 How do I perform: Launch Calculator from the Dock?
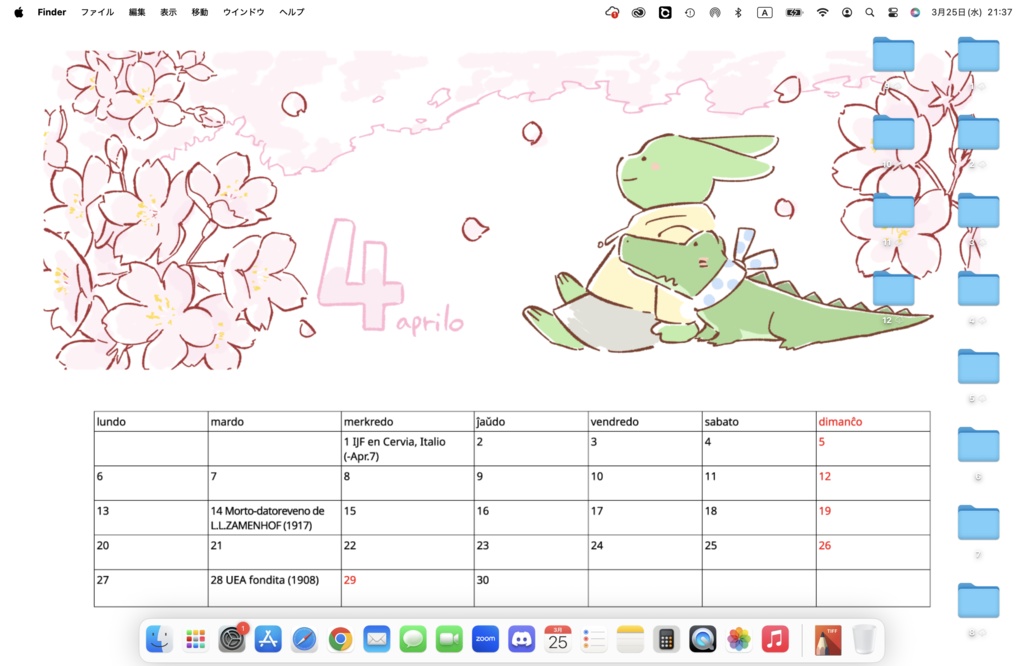667,639
